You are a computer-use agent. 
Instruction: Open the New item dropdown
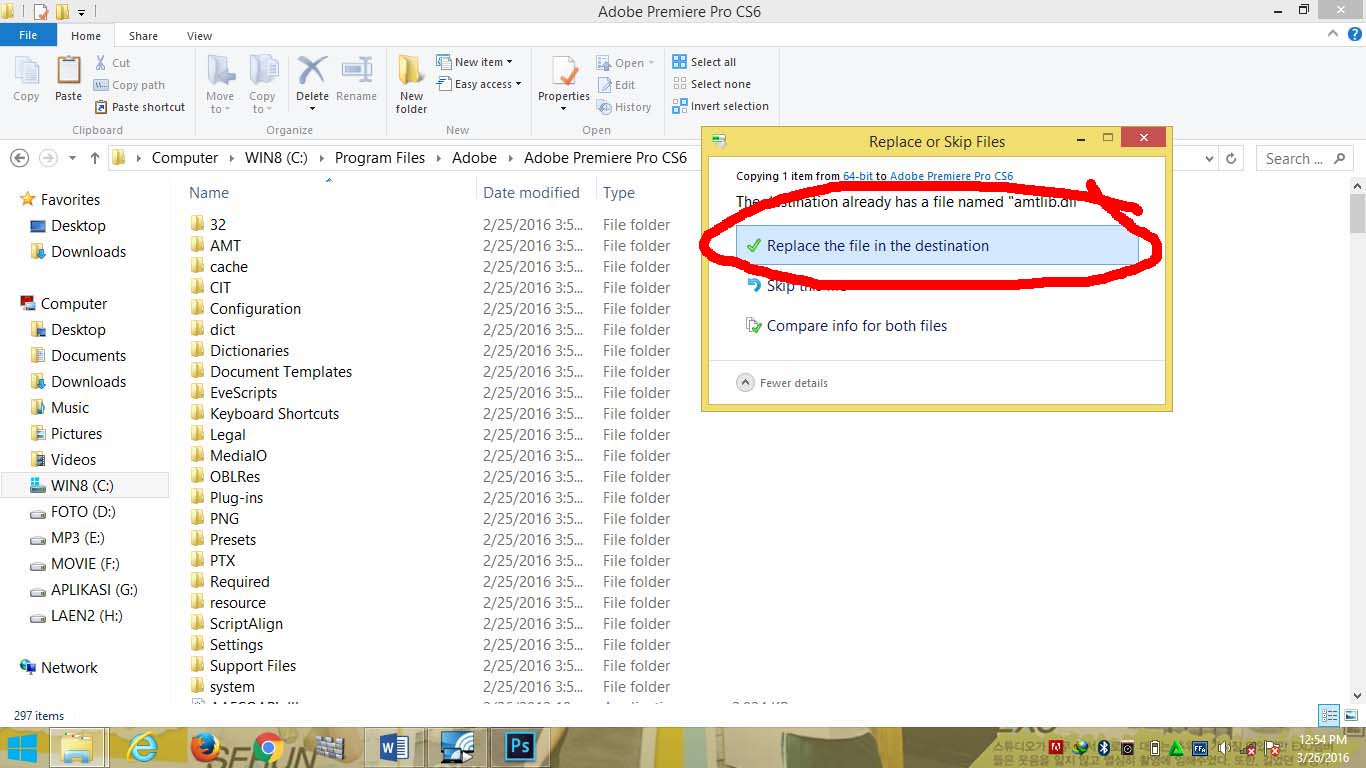coord(474,62)
